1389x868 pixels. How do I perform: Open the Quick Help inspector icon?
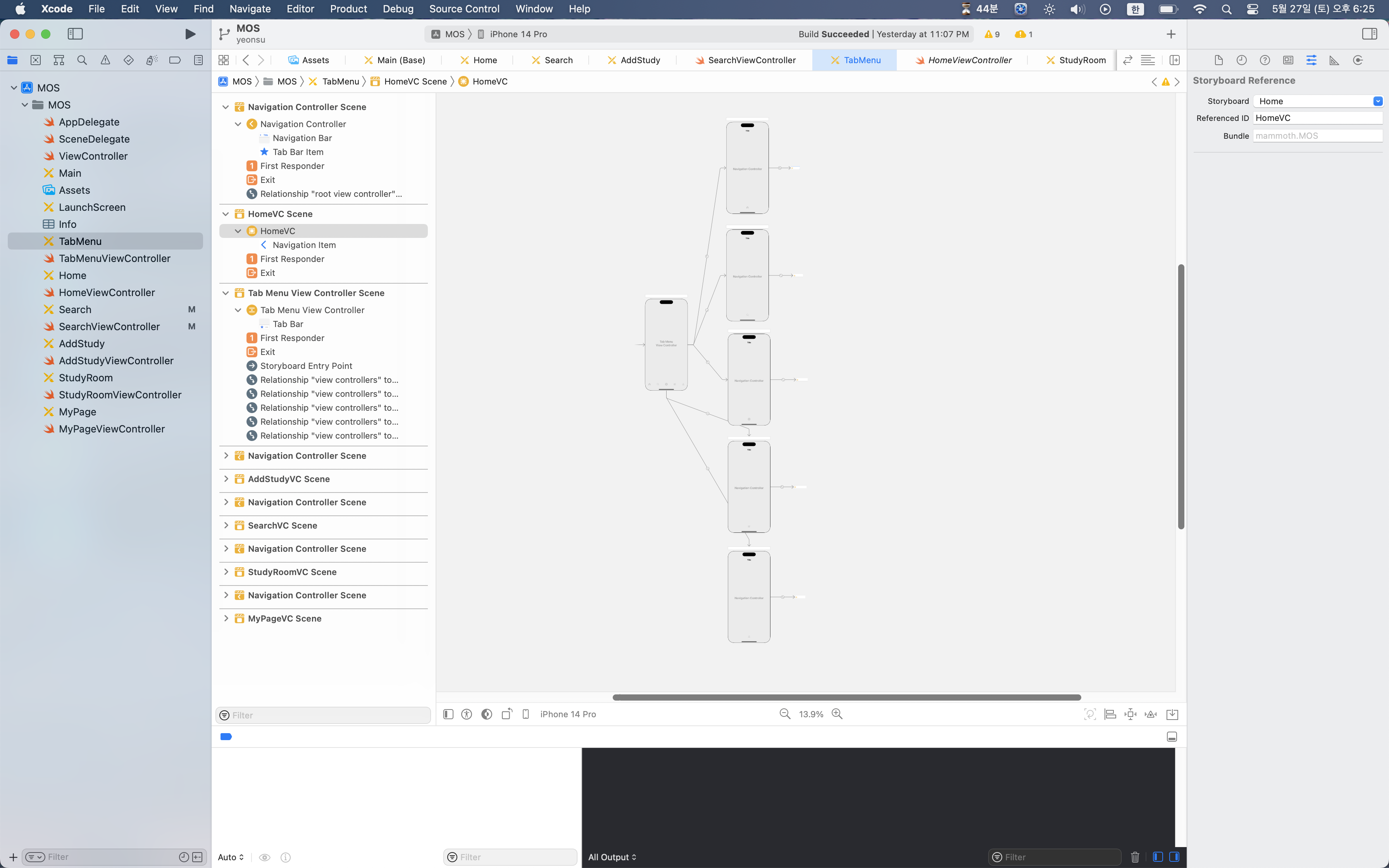(x=1265, y=60)
